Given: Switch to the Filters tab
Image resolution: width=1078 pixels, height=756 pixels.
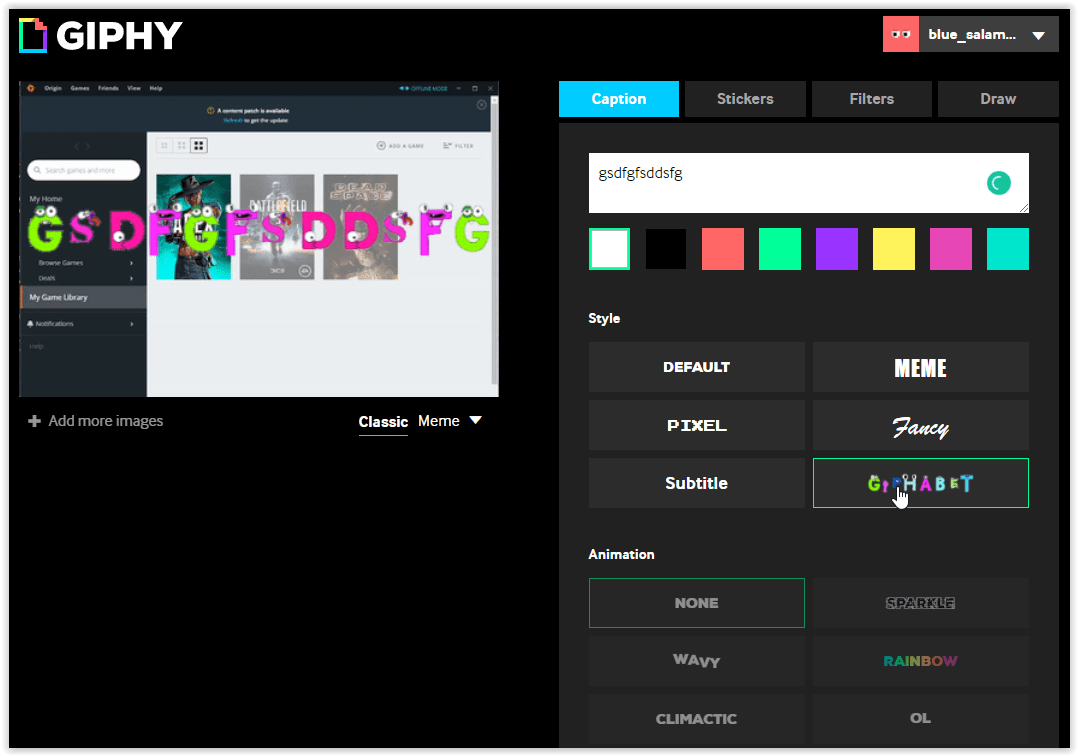Looking at the screenshot, I should pos(871,99).
